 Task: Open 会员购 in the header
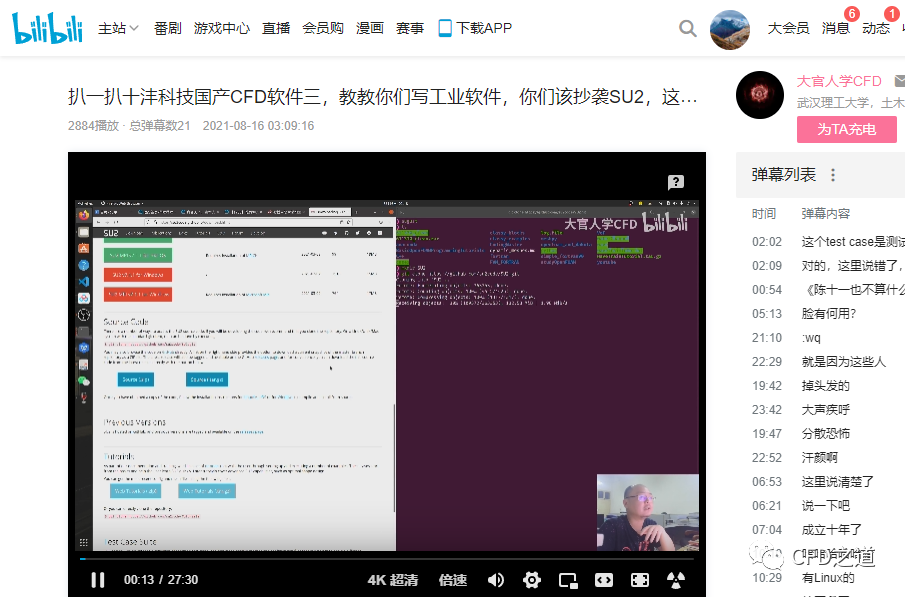[x=323, y=28]
